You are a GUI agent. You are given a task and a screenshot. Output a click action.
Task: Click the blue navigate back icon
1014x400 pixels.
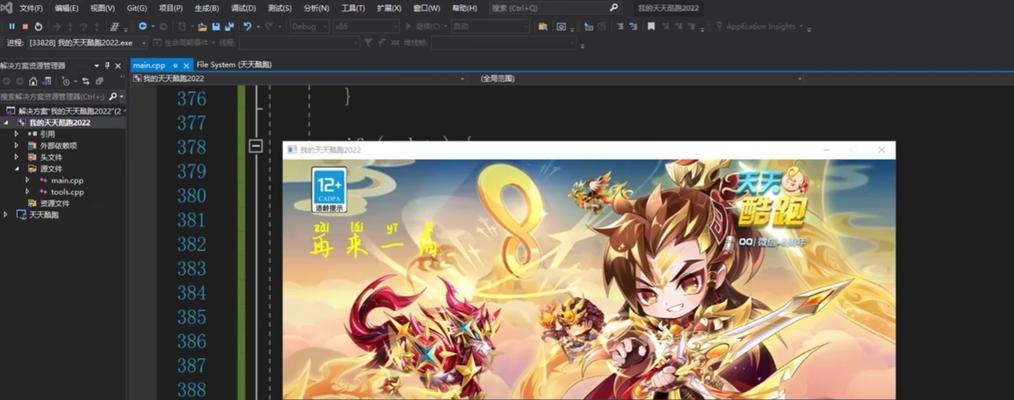(x=143, y=26)
